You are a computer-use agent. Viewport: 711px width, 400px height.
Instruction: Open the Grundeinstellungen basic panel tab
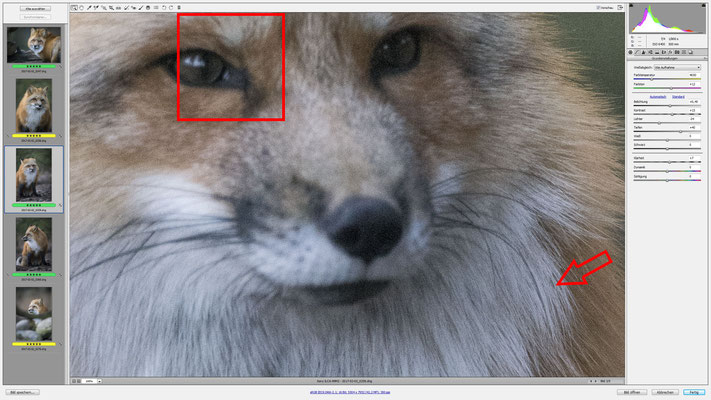(x=630, y=52)
